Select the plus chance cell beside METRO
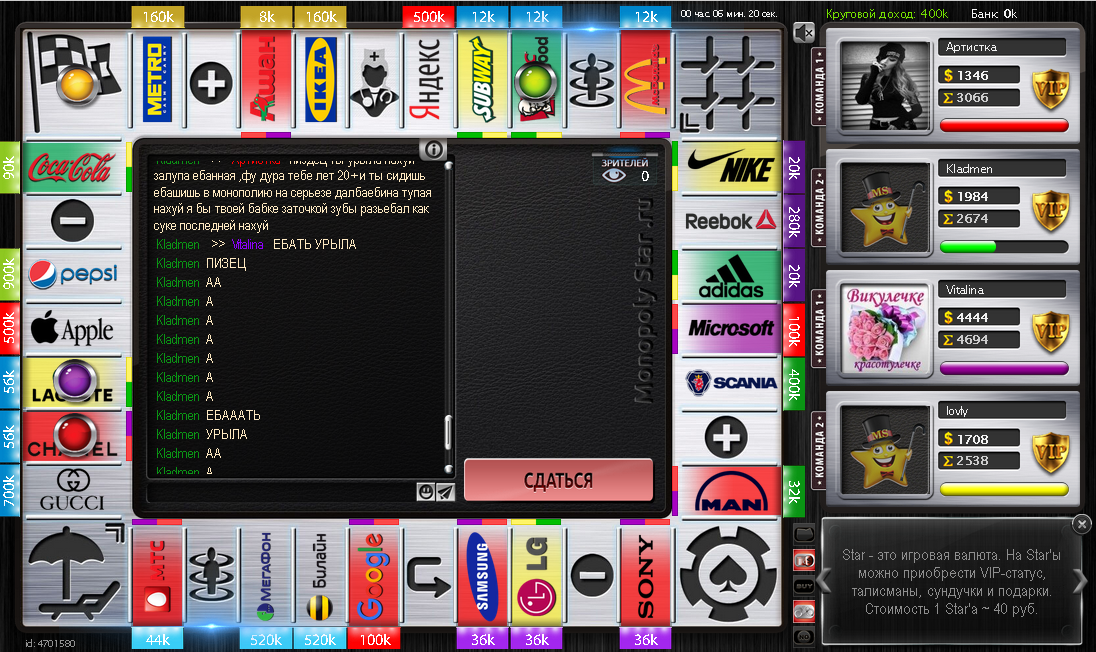This screenshot has height=652, width=1096. click(x=211, y=82)
